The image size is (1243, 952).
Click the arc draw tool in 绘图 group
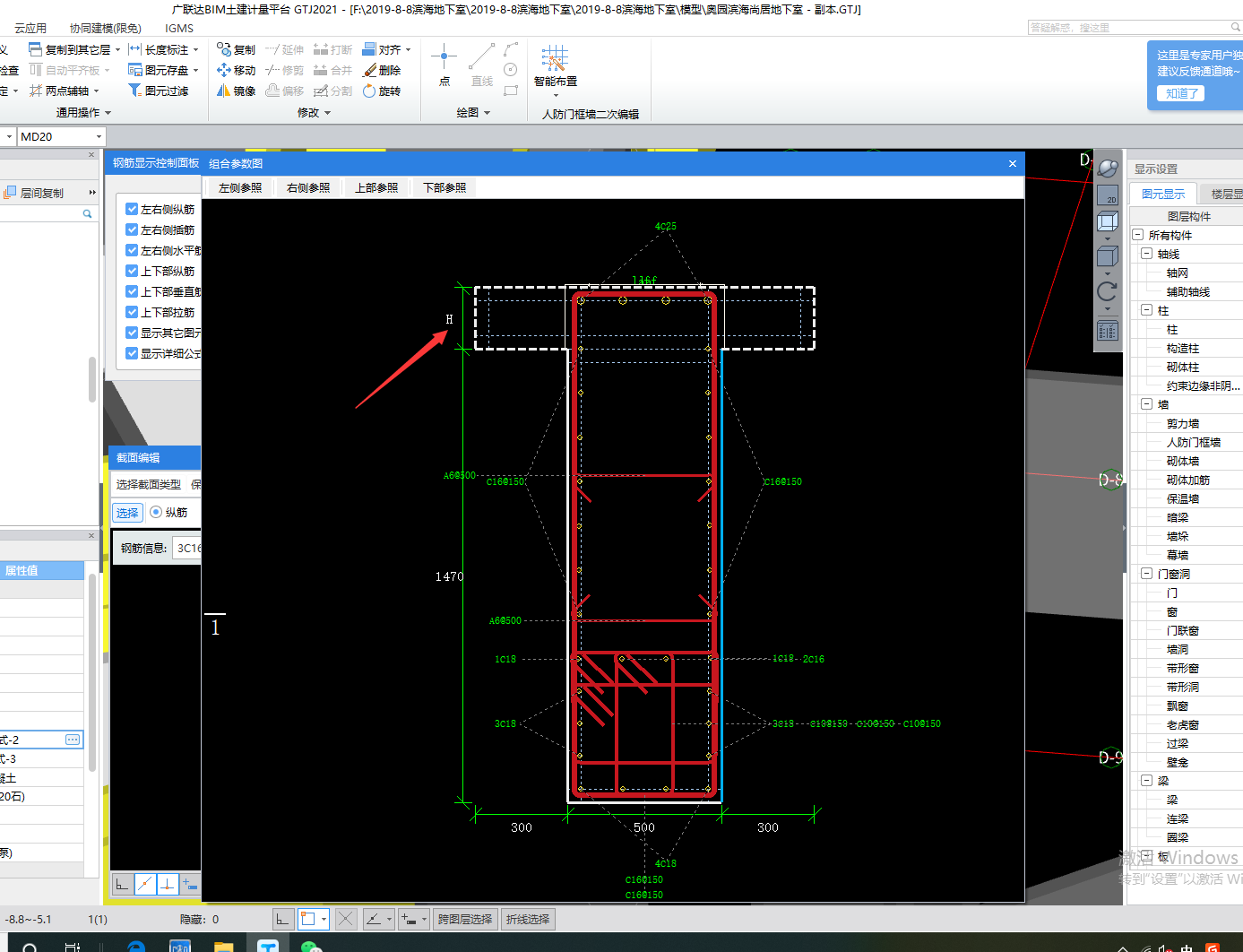coord(511,48)
